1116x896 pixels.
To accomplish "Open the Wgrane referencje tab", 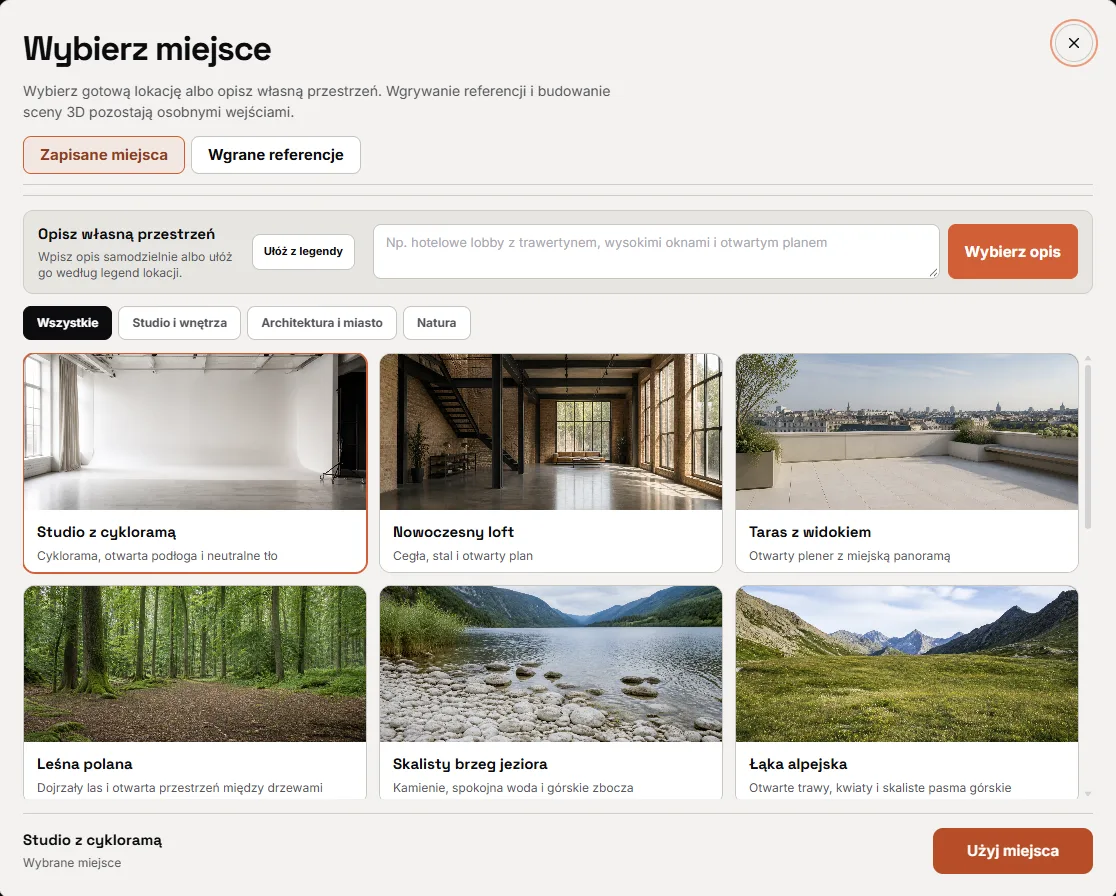I will [276, 155].
